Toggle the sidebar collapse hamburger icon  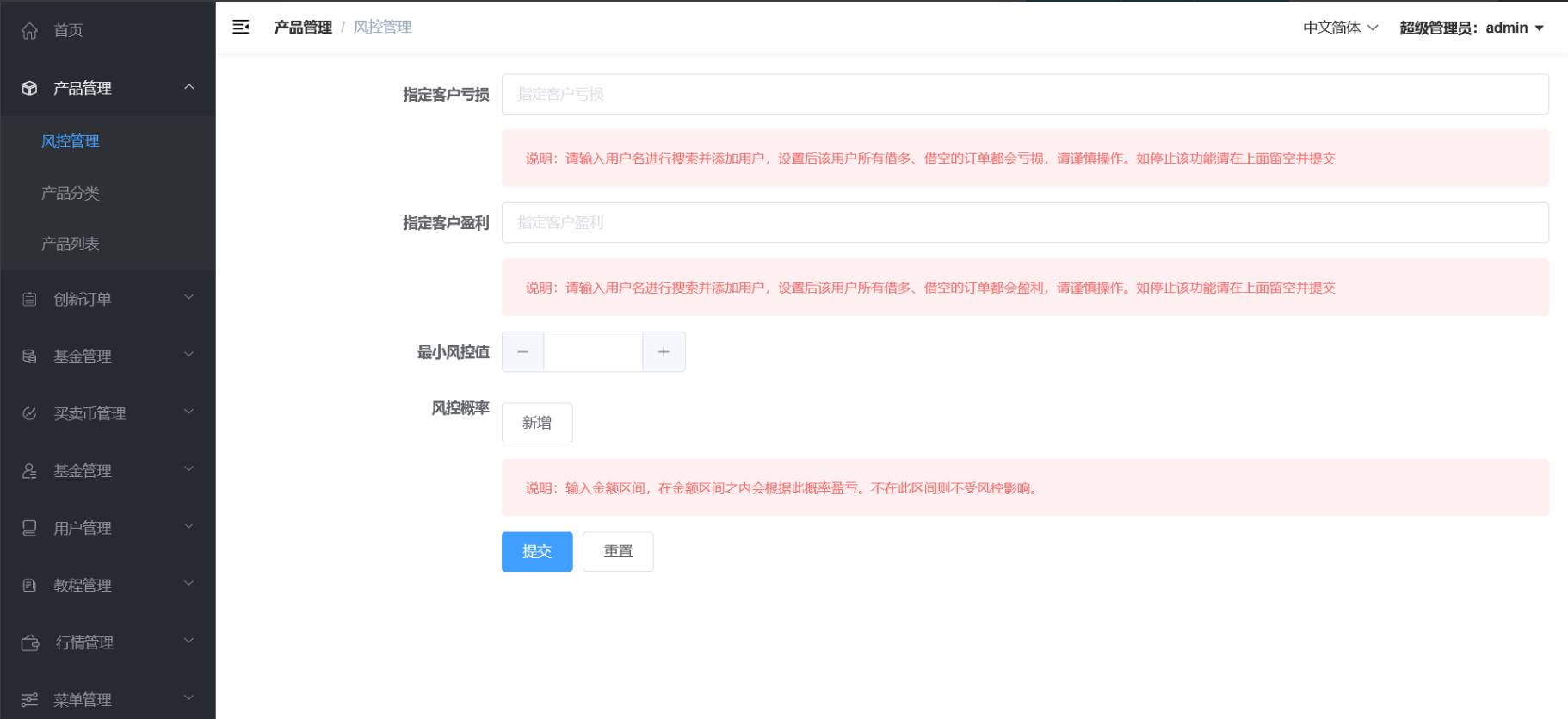tap(241, 28)
